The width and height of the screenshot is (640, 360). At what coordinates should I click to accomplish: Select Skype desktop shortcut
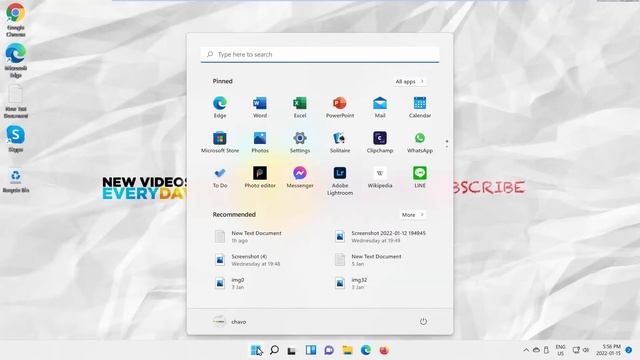pyautogui.click(x=16, y=139)
